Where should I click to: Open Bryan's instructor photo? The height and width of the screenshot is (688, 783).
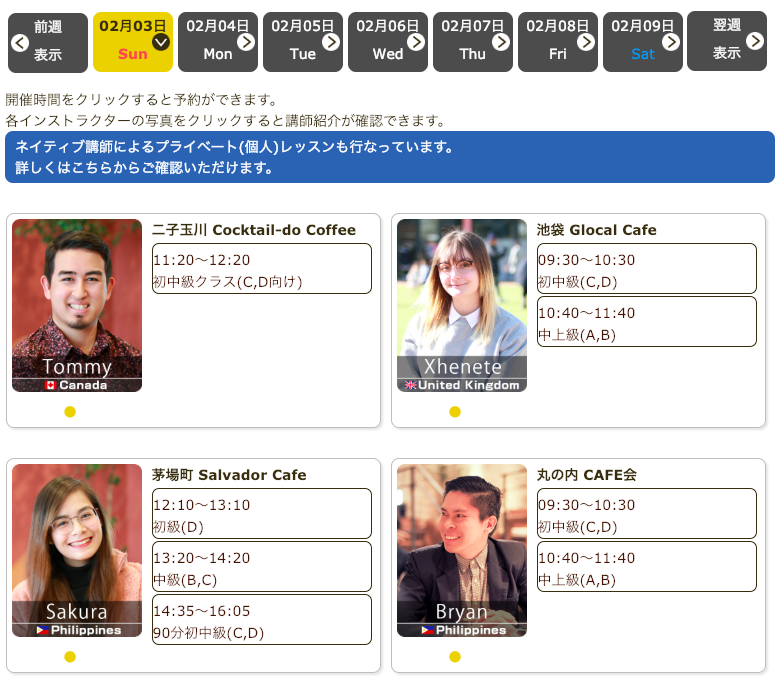click(462, 550)
